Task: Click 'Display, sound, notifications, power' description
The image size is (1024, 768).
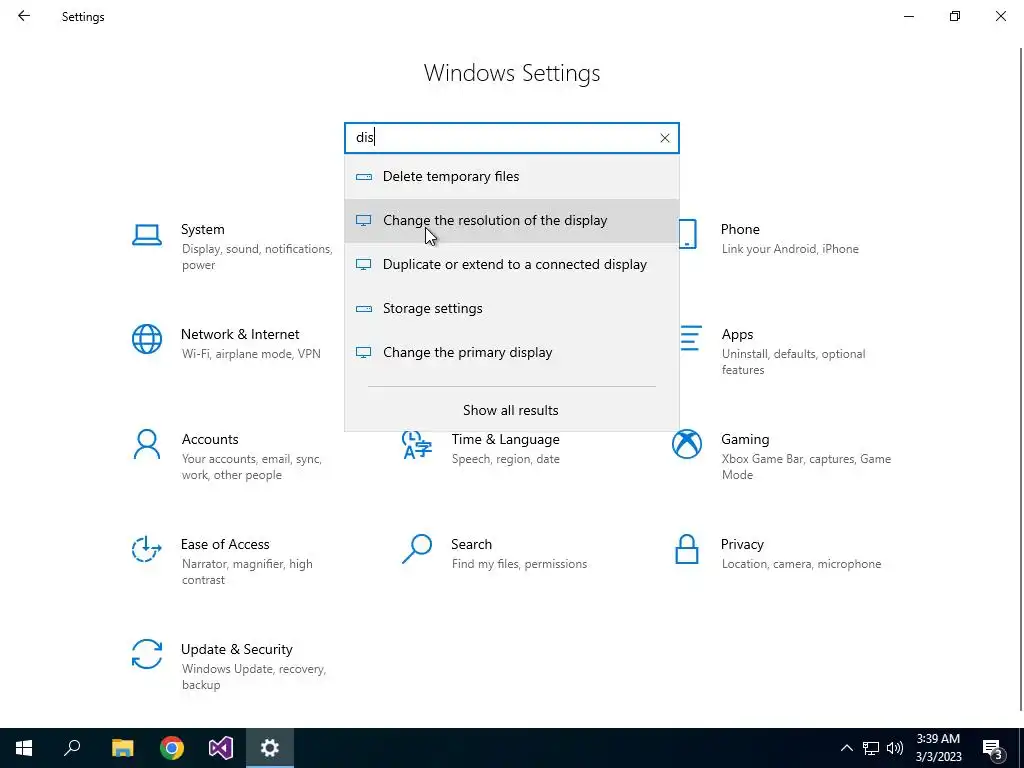Action: (257, 257)
